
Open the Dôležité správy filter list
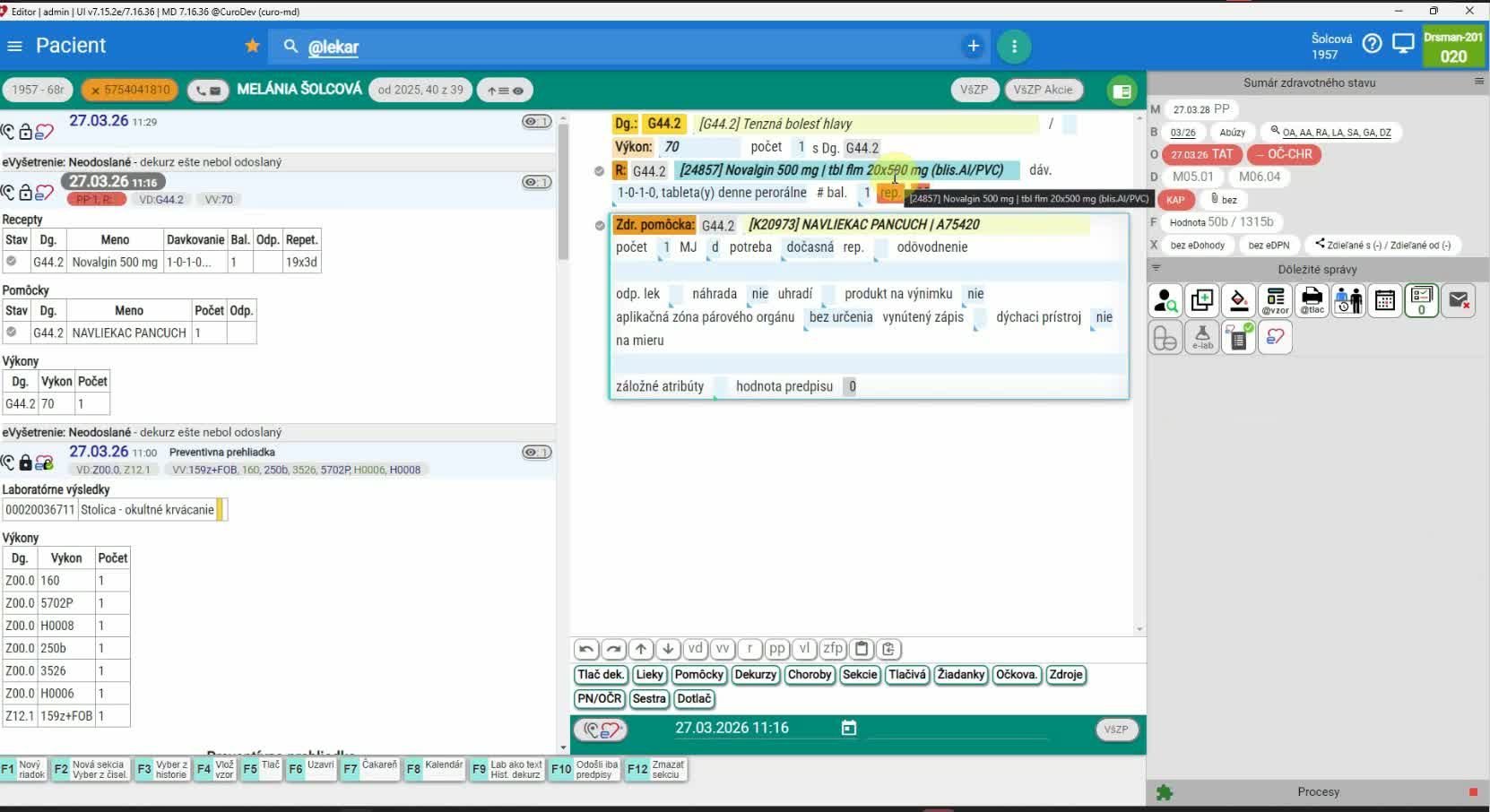pyautogui.click(x=1156, y=268)
